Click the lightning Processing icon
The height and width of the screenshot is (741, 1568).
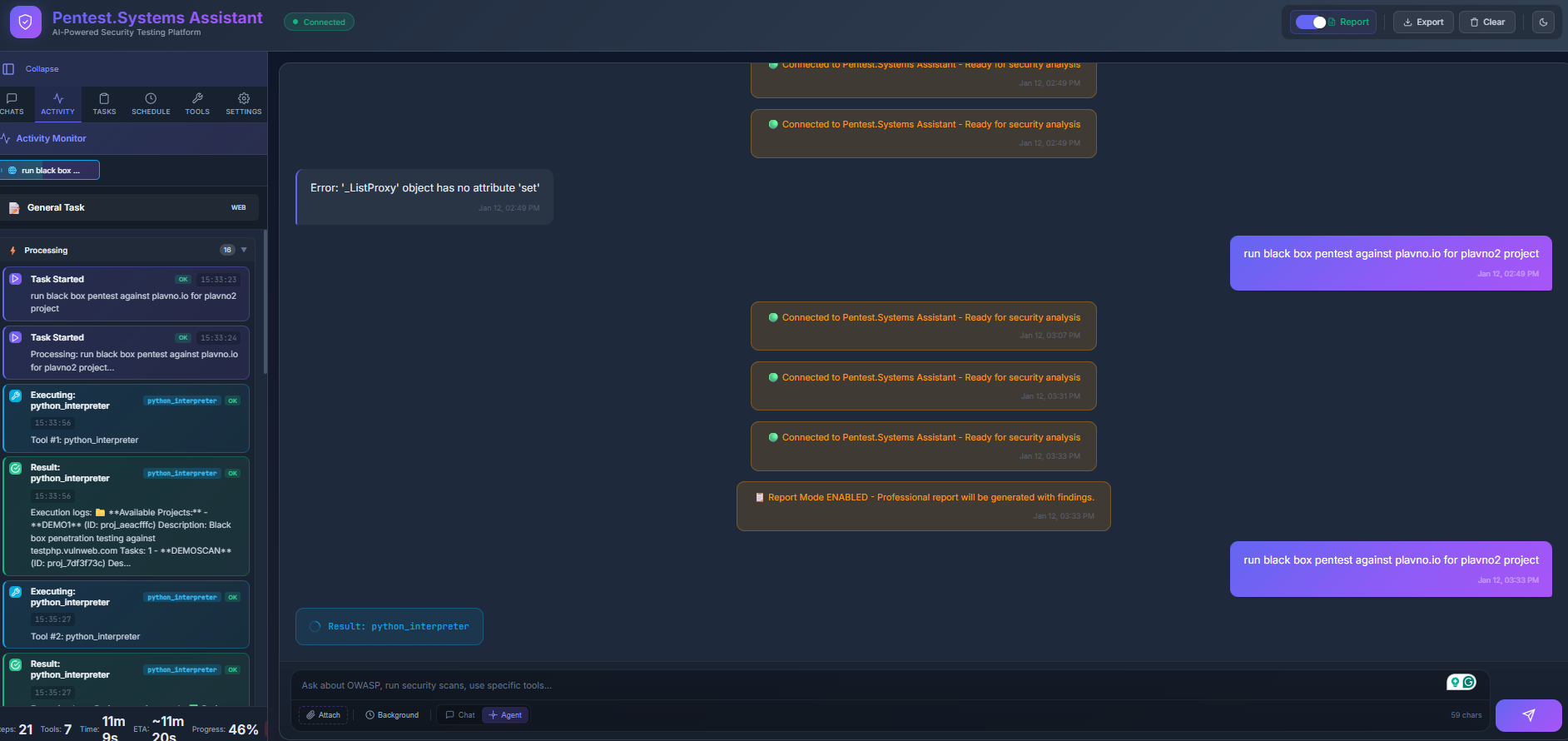(x=12, y=251)
